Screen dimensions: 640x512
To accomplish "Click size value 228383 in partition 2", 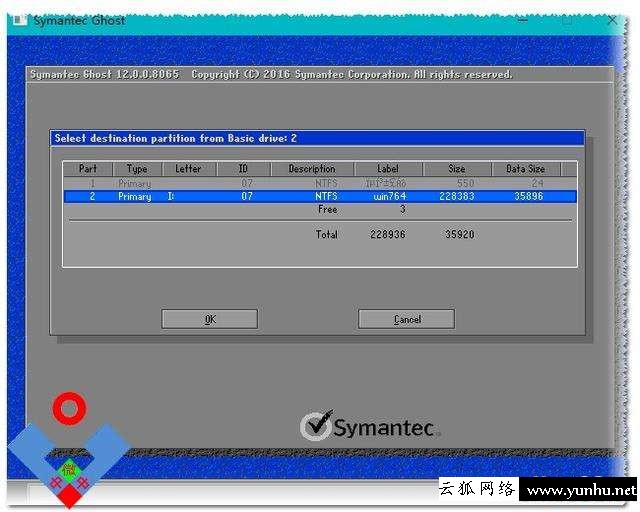I will [457, 196].
